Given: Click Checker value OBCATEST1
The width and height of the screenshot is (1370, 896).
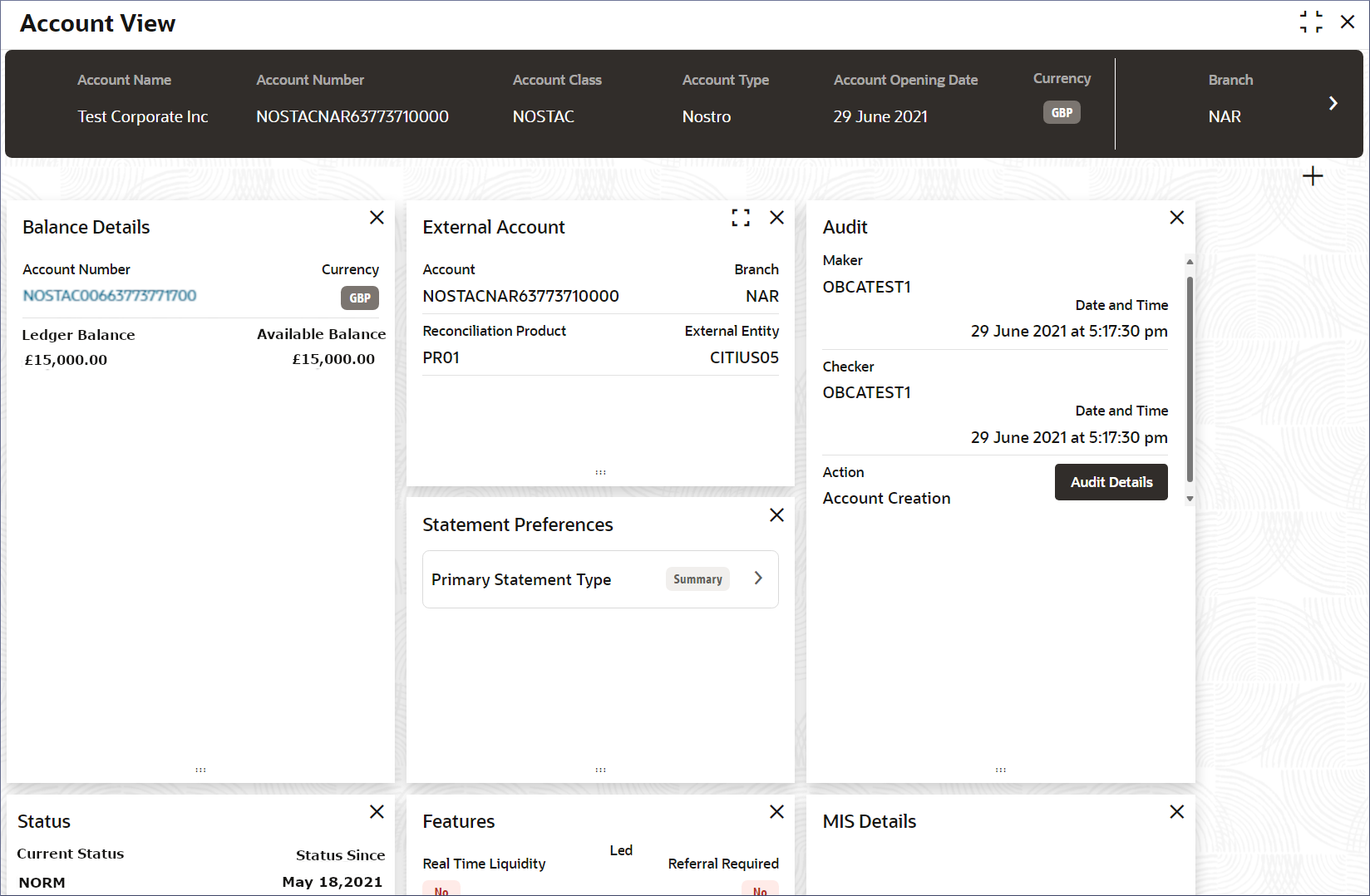Looking at the screenshot, I should coord(867,392).
